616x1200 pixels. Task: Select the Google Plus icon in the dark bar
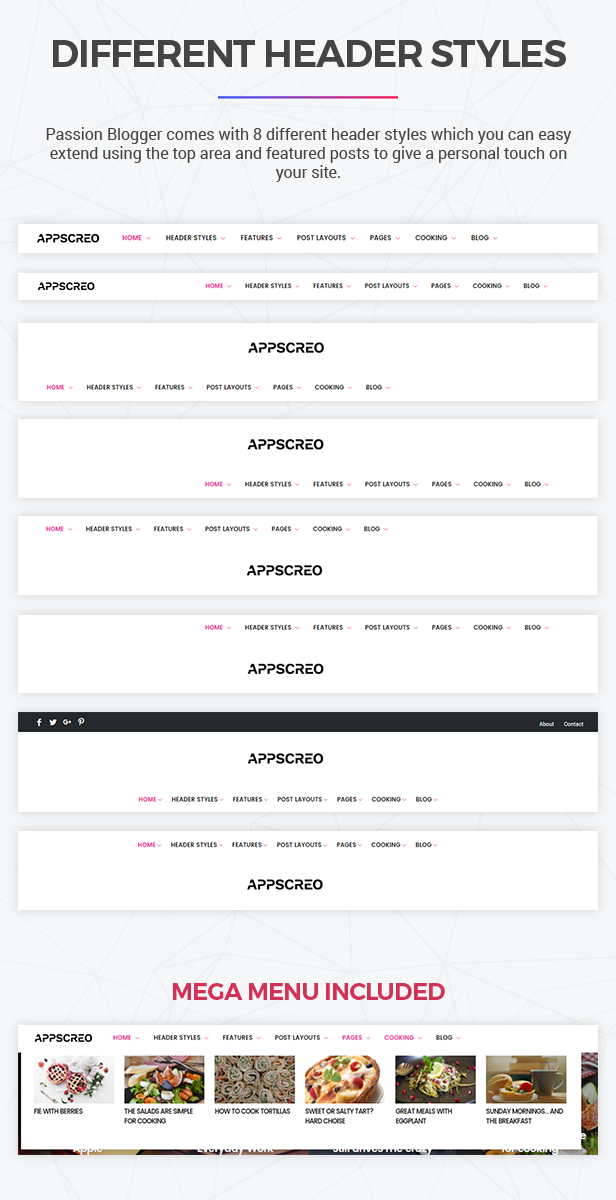tap(67, 722)
